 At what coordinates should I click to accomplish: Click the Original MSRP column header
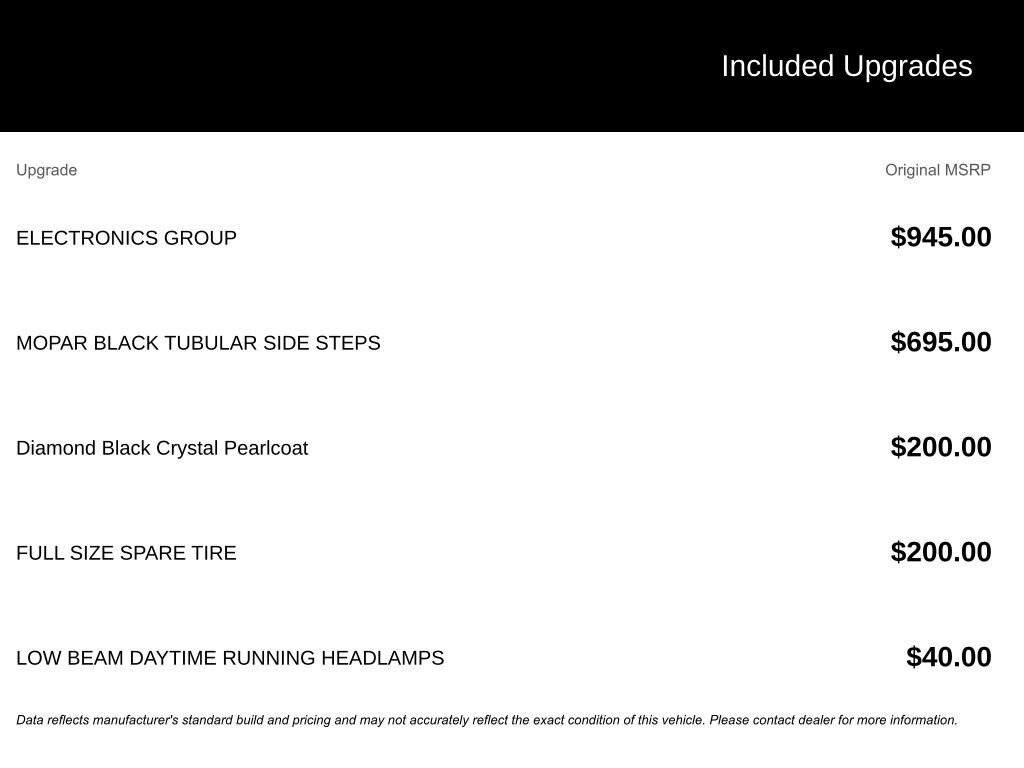[937, 170]
